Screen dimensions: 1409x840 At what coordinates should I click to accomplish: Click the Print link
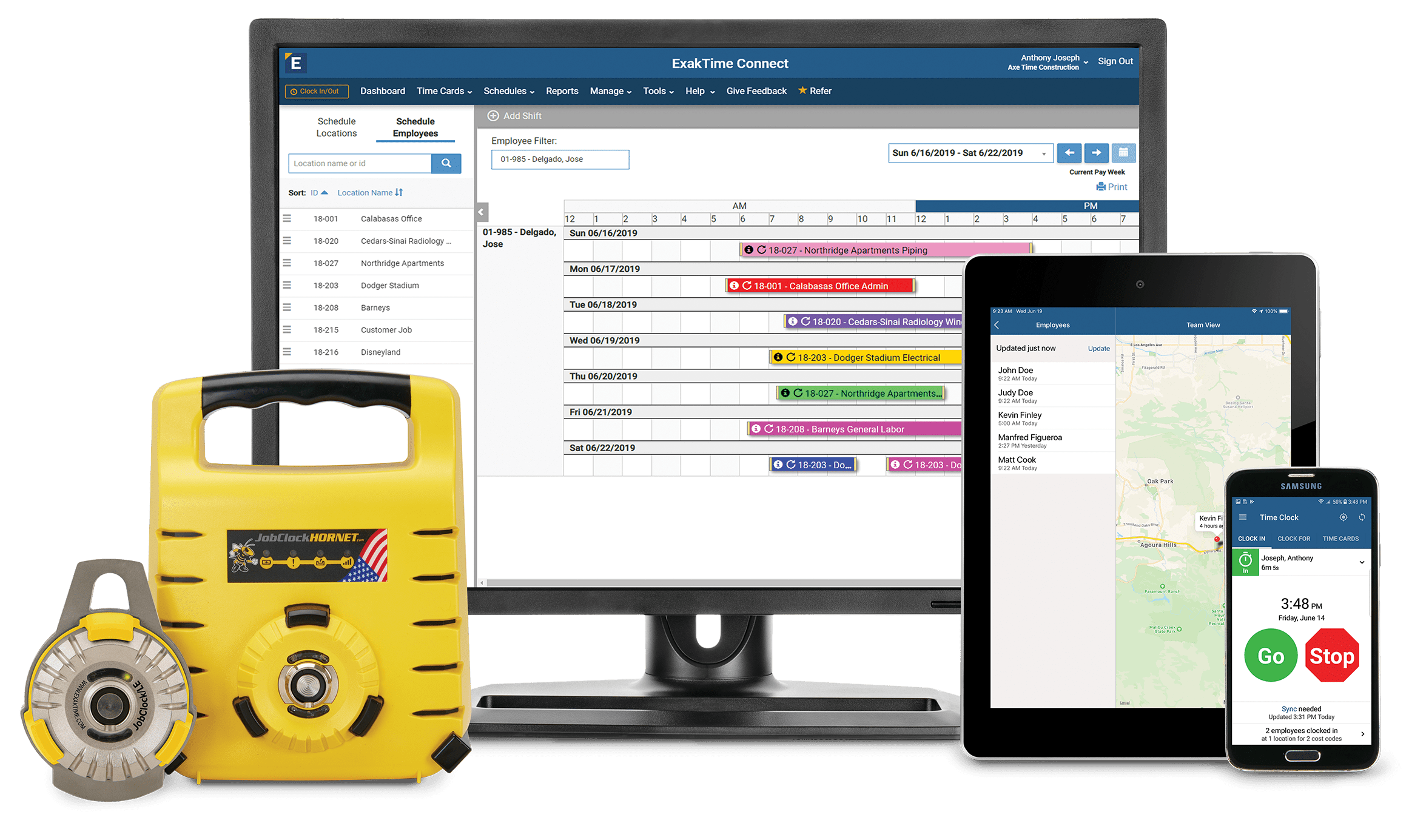(x=1112, y=187)
